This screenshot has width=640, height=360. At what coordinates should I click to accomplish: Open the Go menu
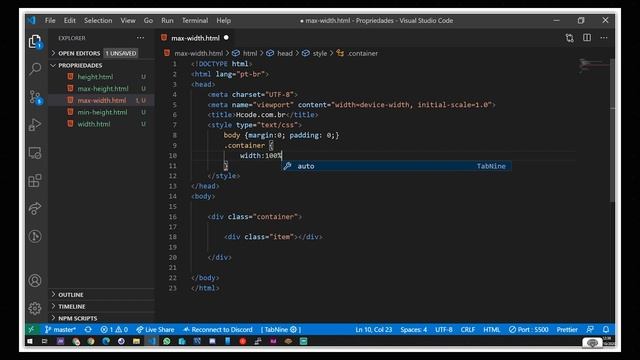(x=148, y=20)
